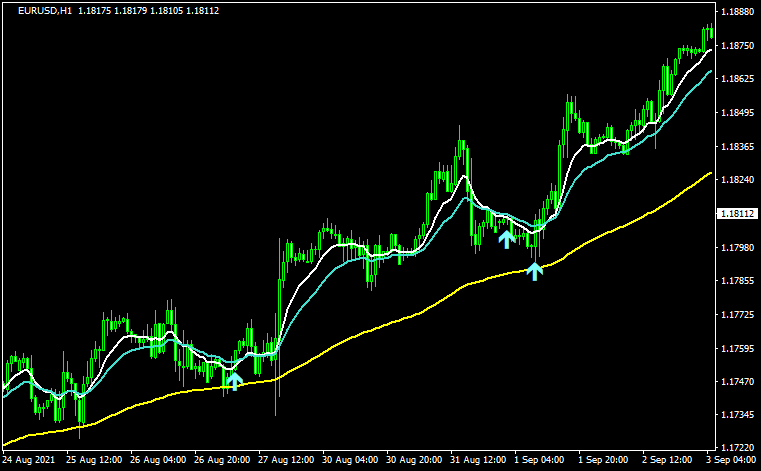
Task: Select the 3 Sep 04:00 time label
Action: (x=728, y=461)
